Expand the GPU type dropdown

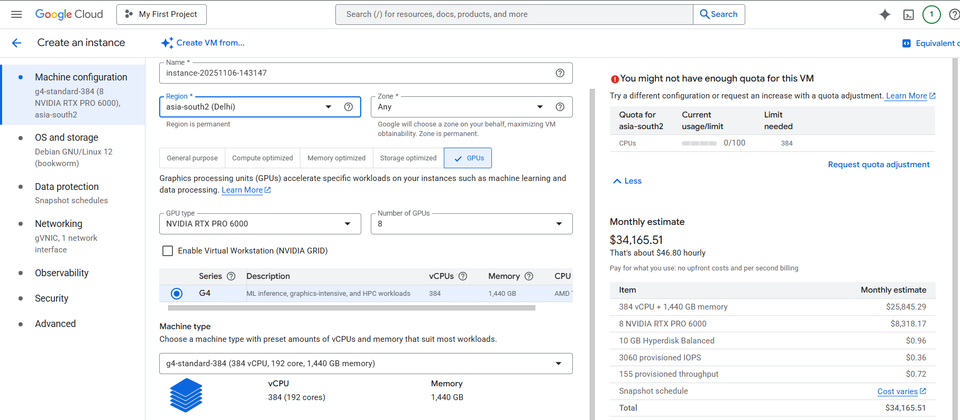[x=260, y=224]
